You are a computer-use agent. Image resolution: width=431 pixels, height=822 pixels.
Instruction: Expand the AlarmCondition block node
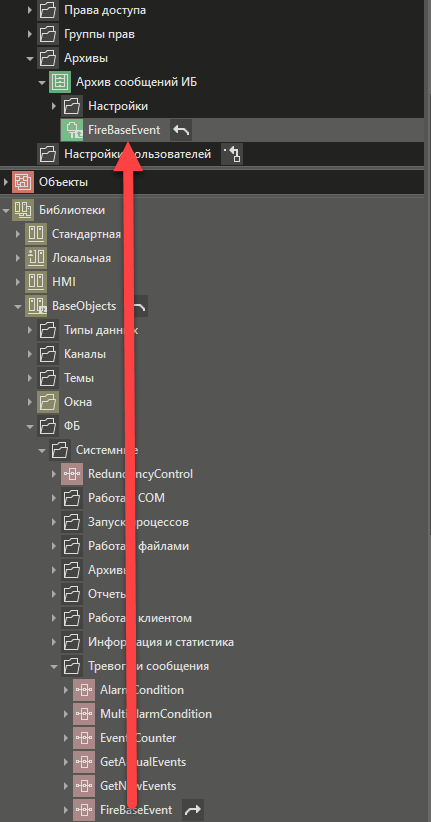click(x=66, y=690)
